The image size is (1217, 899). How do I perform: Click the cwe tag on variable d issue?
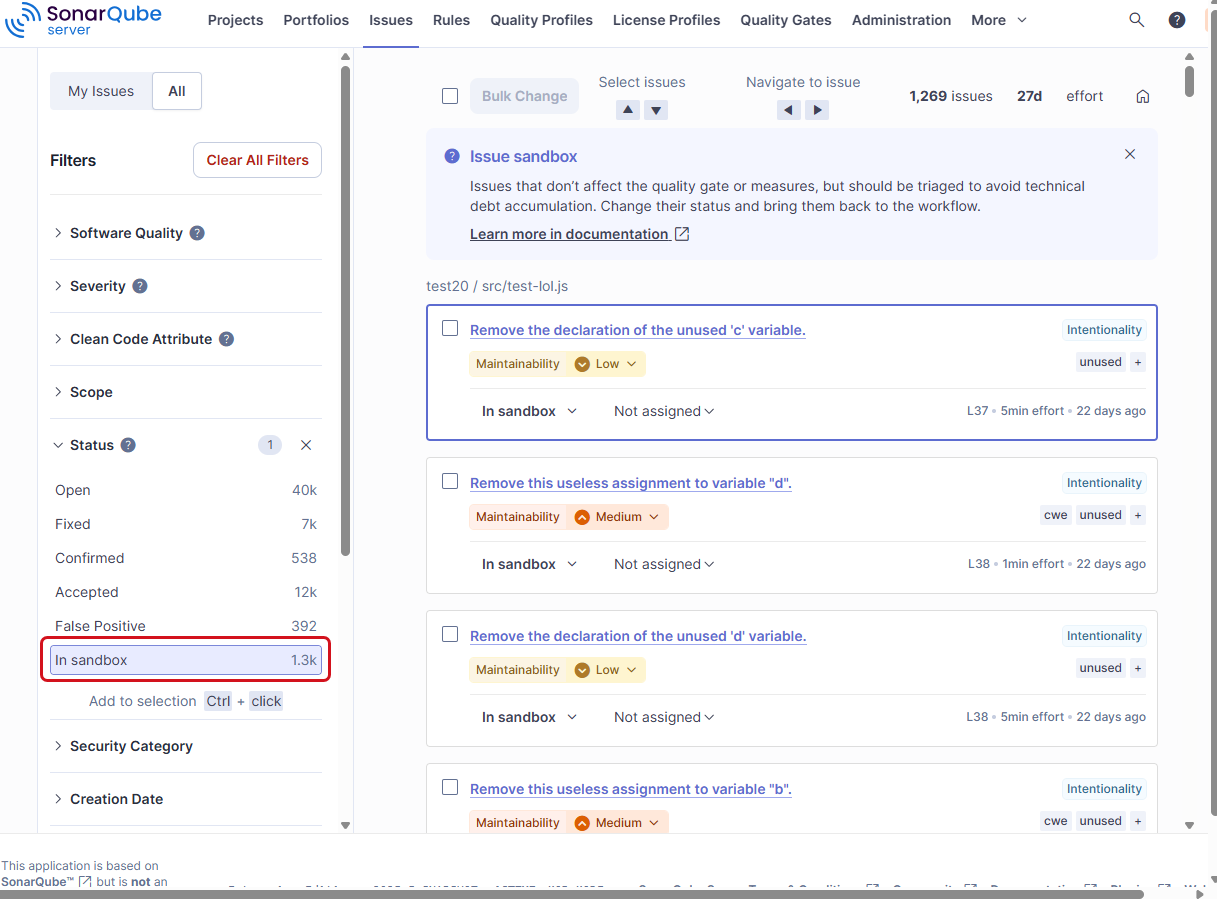(1055, 514)
